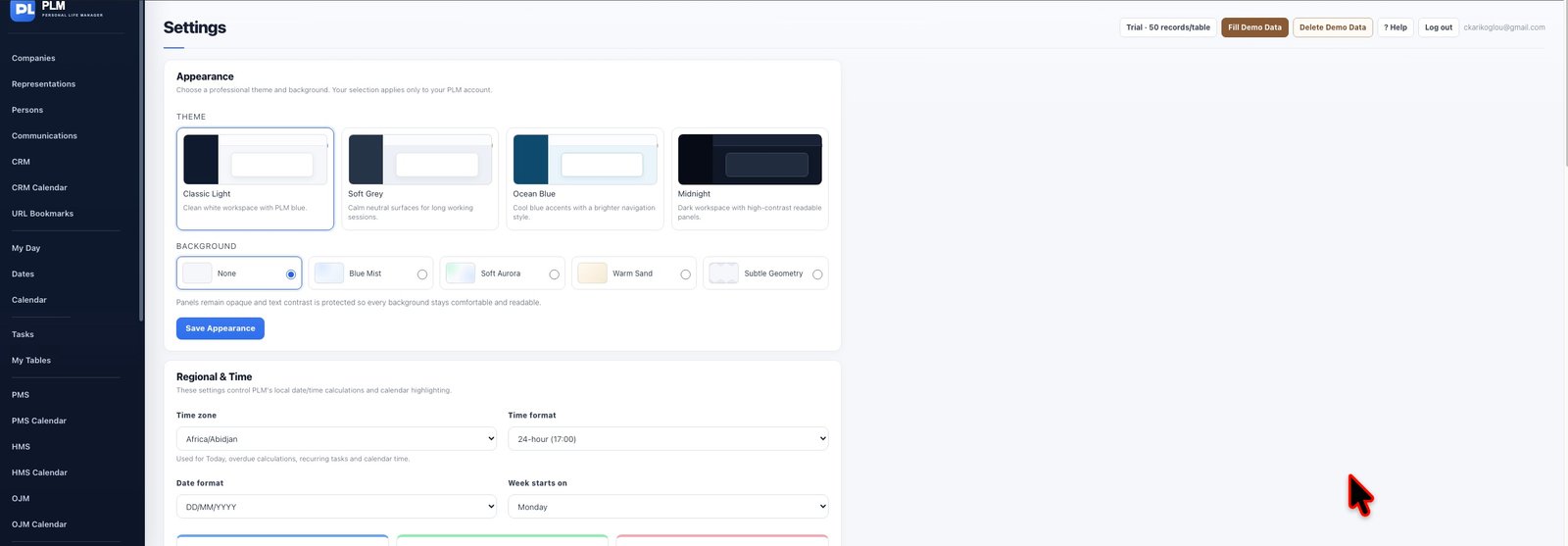Choose the Midnight theme card

750,178
